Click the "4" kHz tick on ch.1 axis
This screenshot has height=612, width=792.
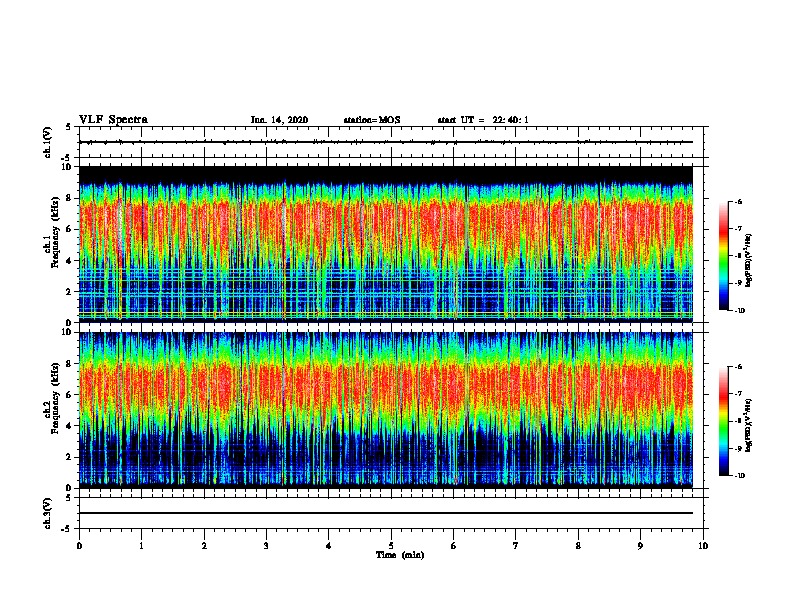click(x=69, y=261)
